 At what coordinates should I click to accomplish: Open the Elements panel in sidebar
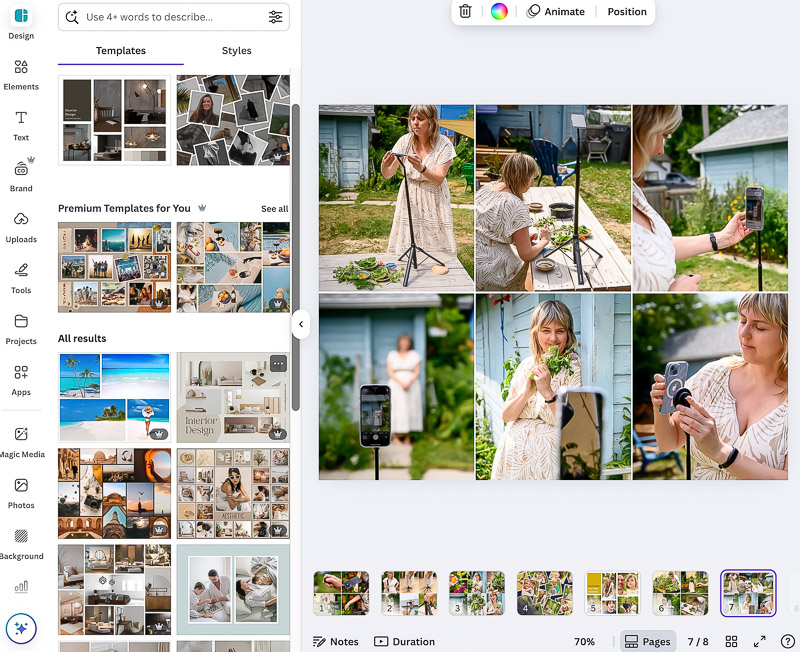pos(21,73)
